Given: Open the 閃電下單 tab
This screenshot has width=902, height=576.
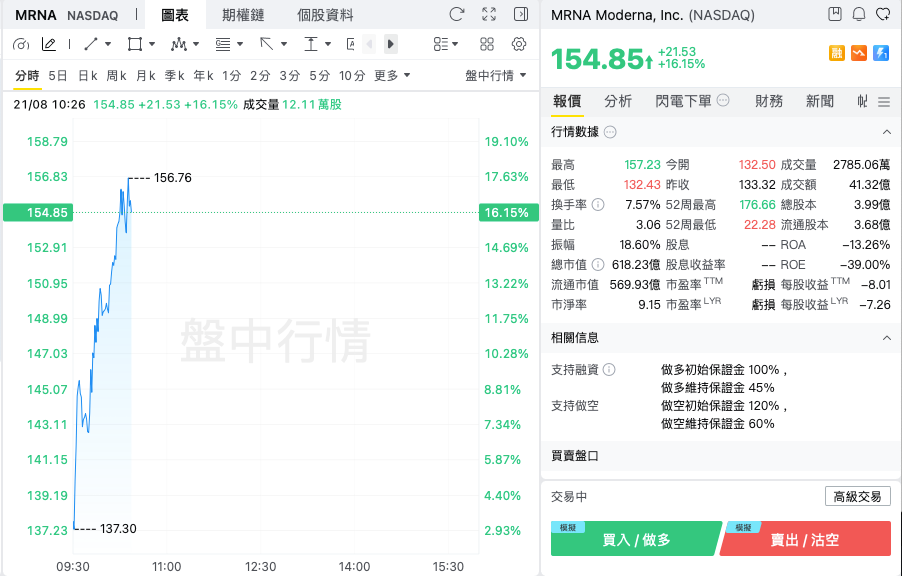Looking at the screenshot, I should [683, 101].
